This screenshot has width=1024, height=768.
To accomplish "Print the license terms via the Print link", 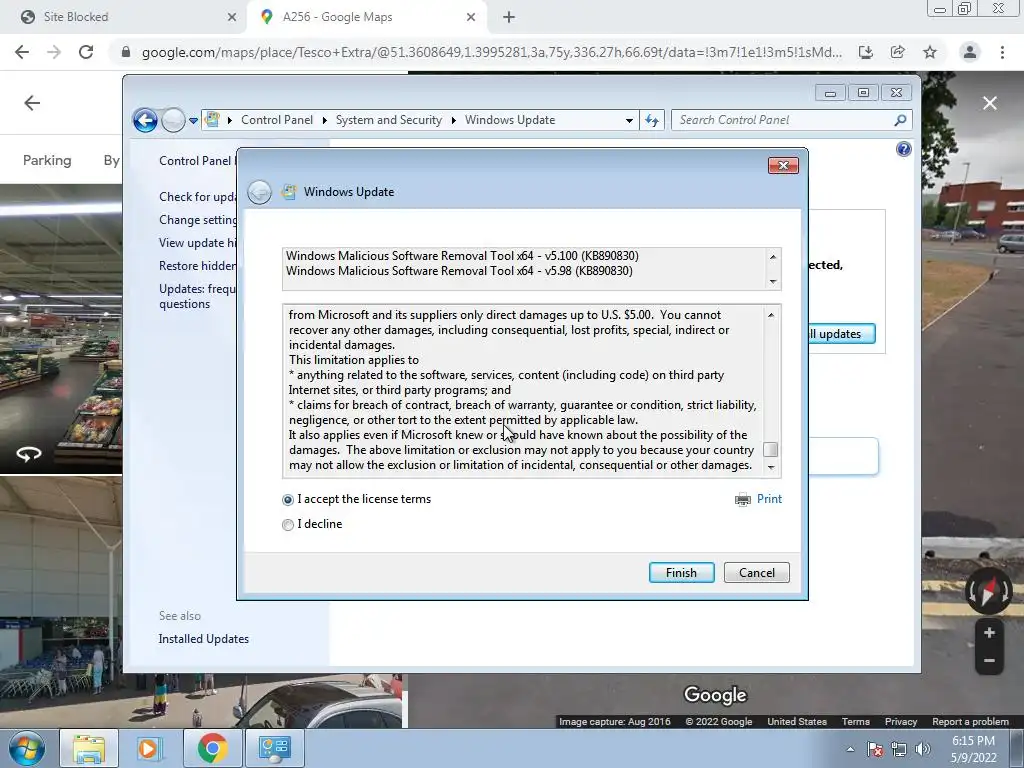I will pos(769,499).
